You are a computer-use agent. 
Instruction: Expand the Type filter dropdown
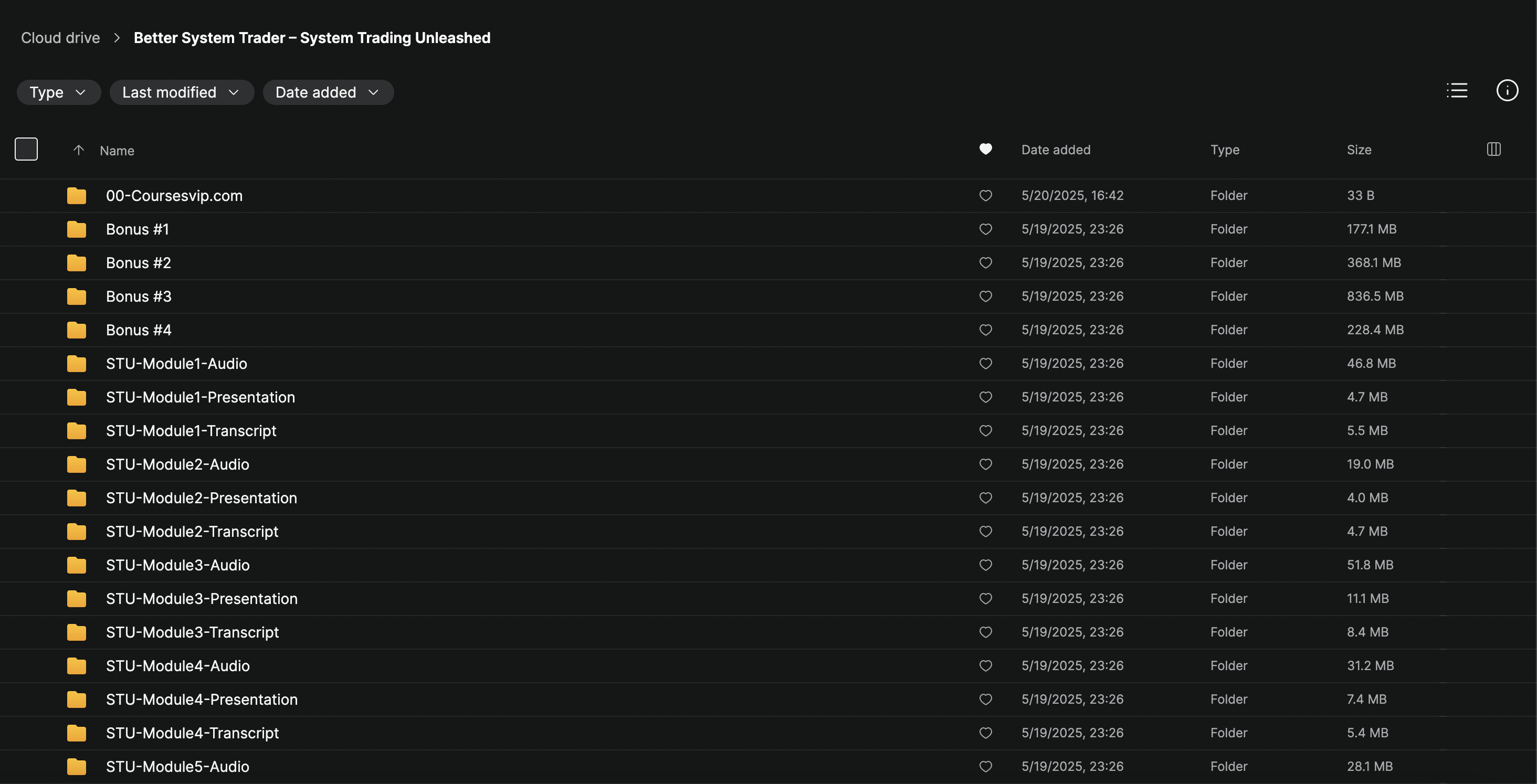pyautogui.click(x=58, y=92)
